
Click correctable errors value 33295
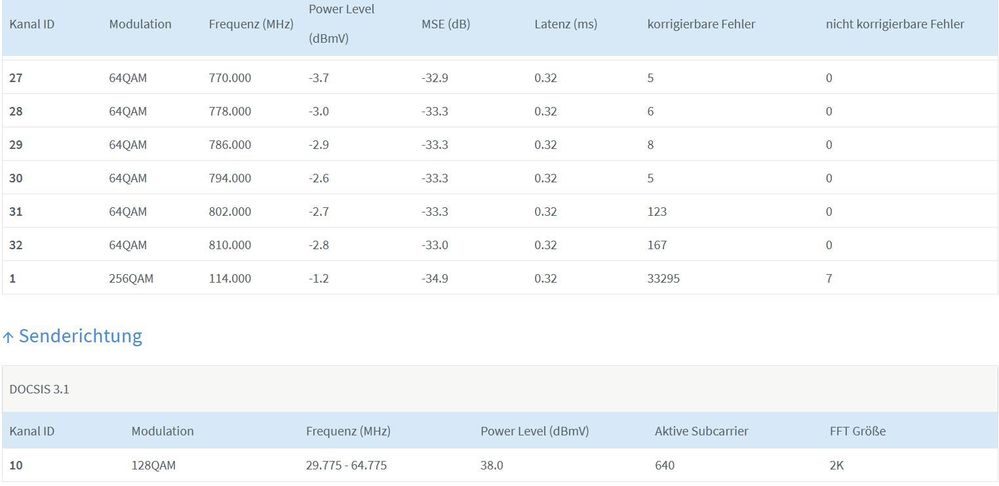coord(663,278)
